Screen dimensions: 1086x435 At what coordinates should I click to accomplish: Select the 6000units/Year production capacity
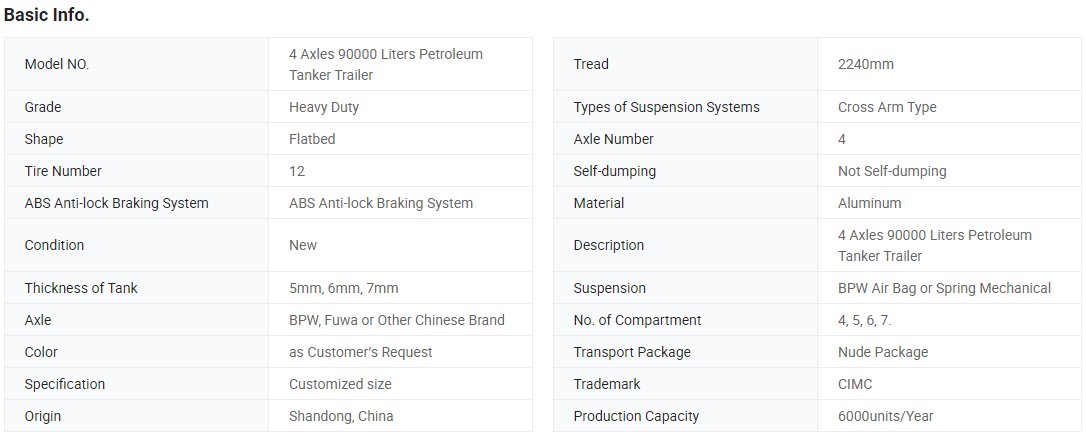(x=885, y=416)
